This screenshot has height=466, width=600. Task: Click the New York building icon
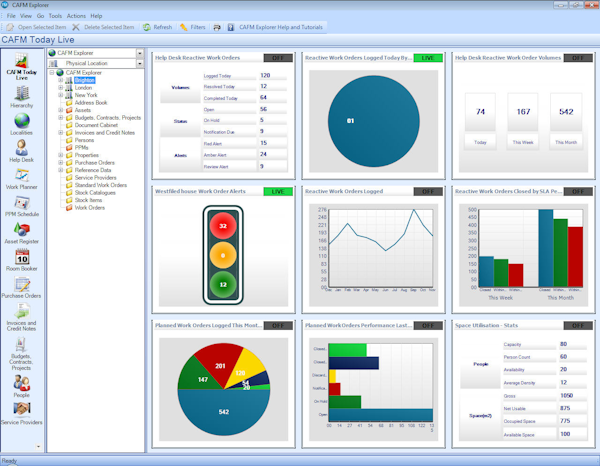69,95
